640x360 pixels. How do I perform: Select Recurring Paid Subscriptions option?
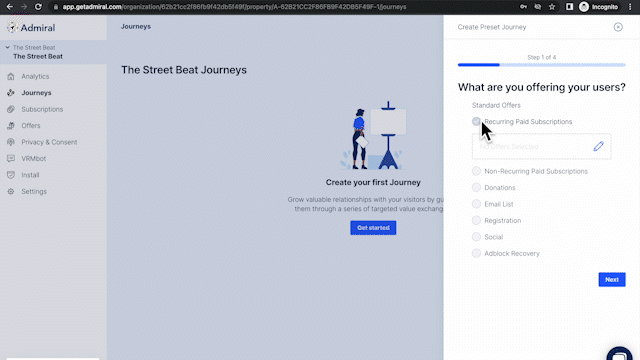476,121
